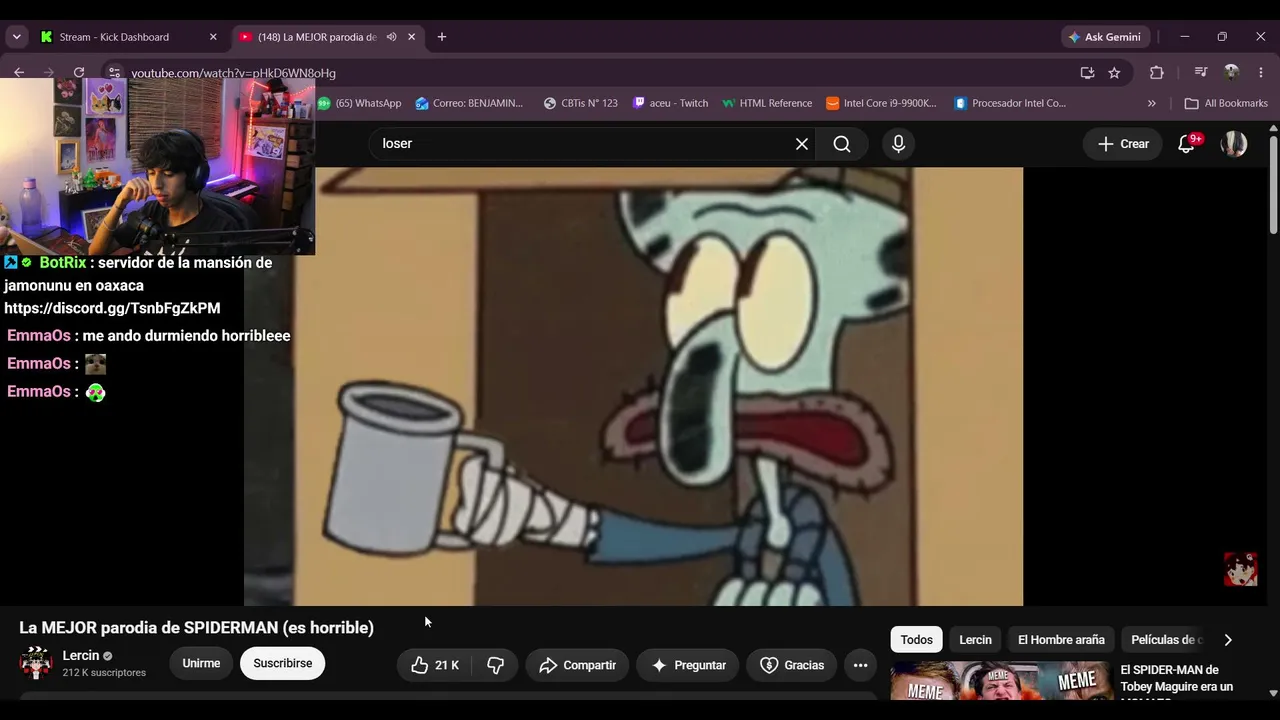Screen dimensions: 1280x720
Task: Open the Procesador Intel Co... bookmark
Action: pyautogui.click(x=1010, y=103)
